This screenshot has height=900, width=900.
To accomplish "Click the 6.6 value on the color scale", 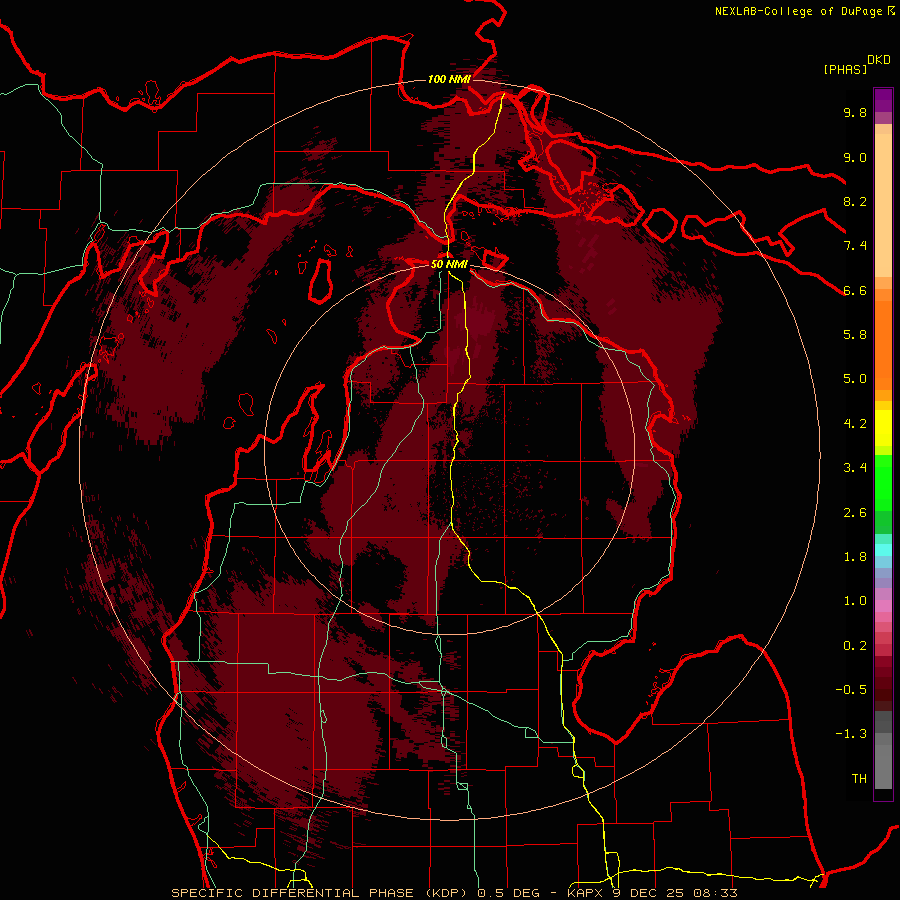I will (x=855, y=290).
